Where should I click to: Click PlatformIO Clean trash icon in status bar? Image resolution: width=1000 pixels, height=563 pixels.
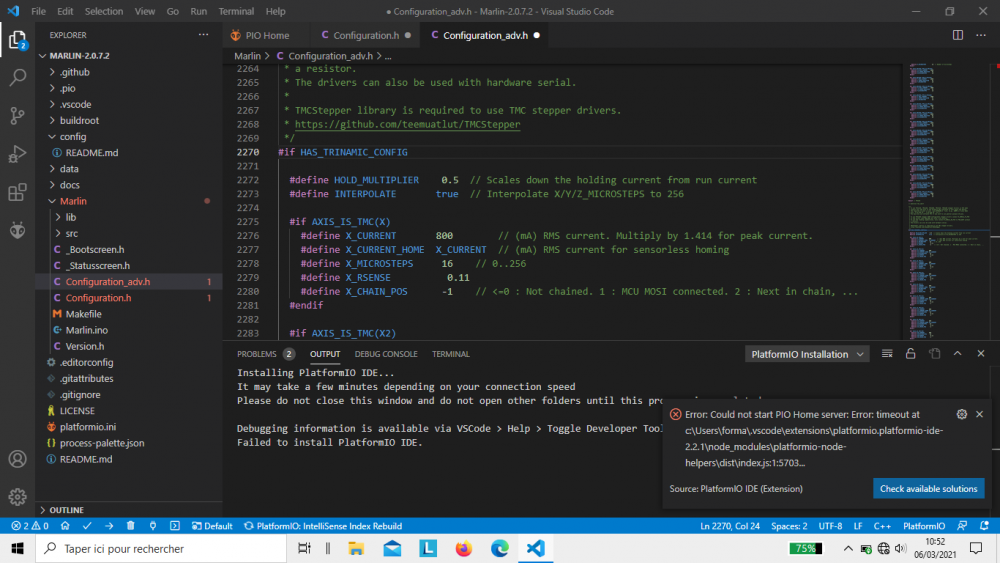click(x=131, y=526)
